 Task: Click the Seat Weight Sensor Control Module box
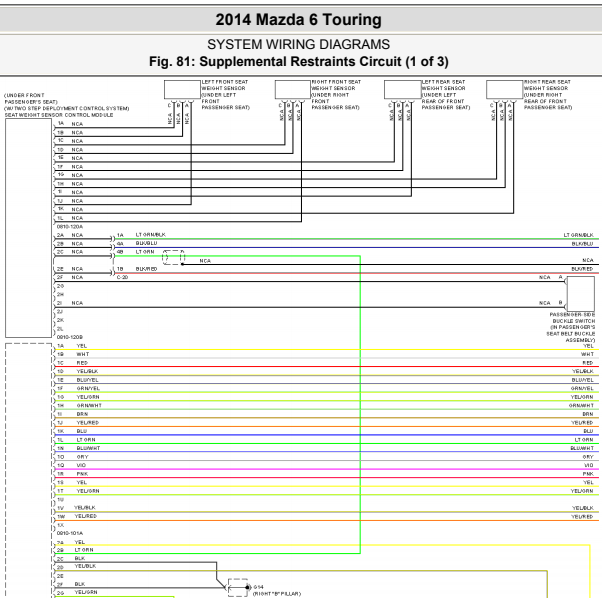pyautogui.click(x=28, y=228)
